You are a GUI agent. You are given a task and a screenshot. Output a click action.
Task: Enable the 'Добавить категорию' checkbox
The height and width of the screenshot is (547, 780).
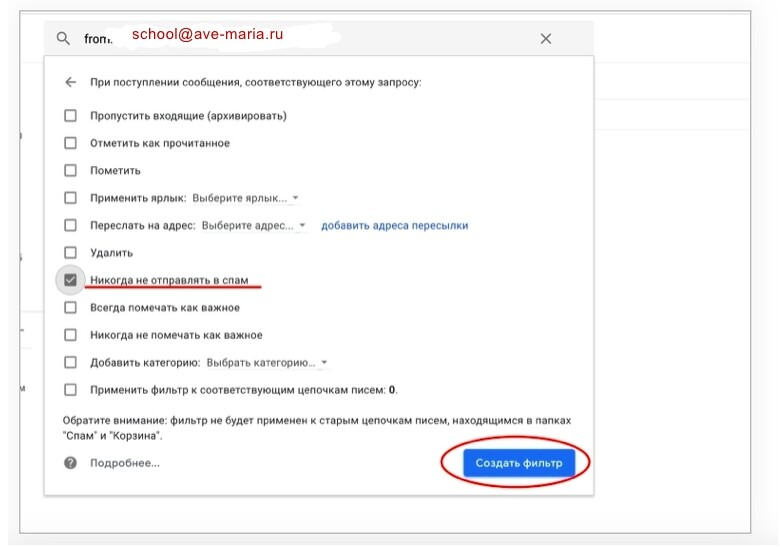(71, 363)
